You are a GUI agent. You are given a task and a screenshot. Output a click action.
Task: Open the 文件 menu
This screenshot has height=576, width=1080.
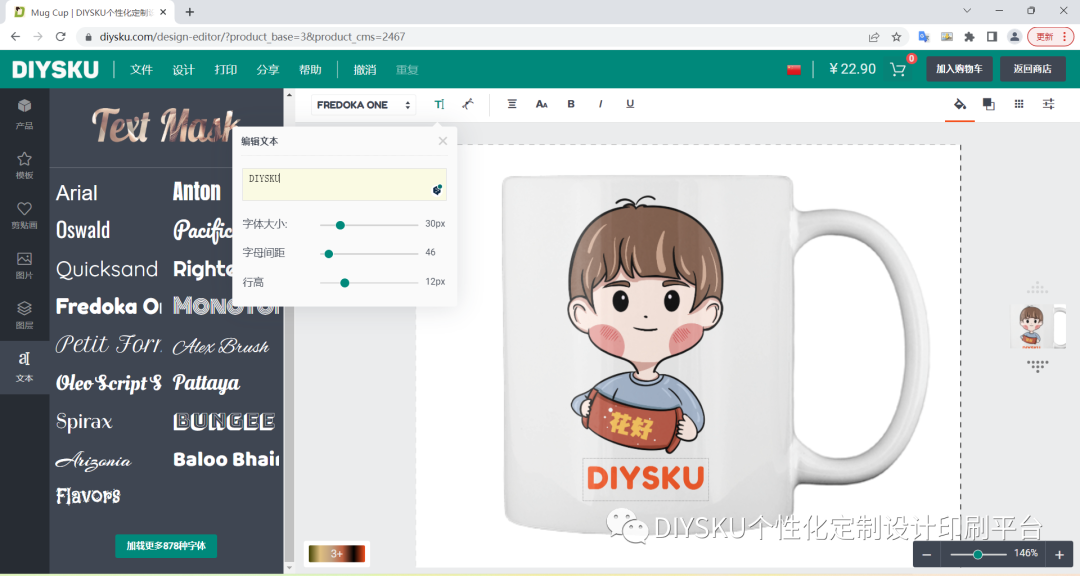141,70
